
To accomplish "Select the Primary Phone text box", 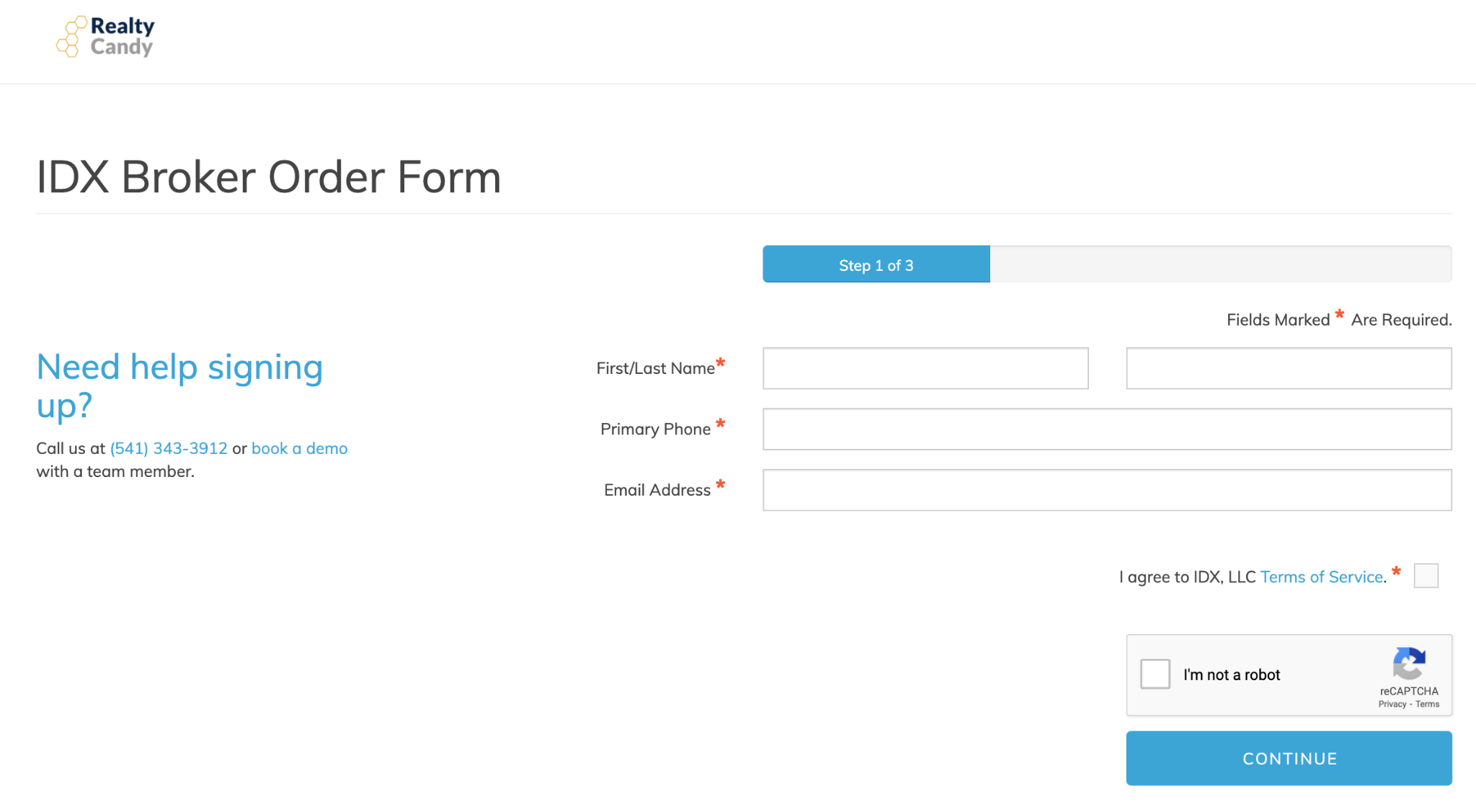I will click(1107, 429).
